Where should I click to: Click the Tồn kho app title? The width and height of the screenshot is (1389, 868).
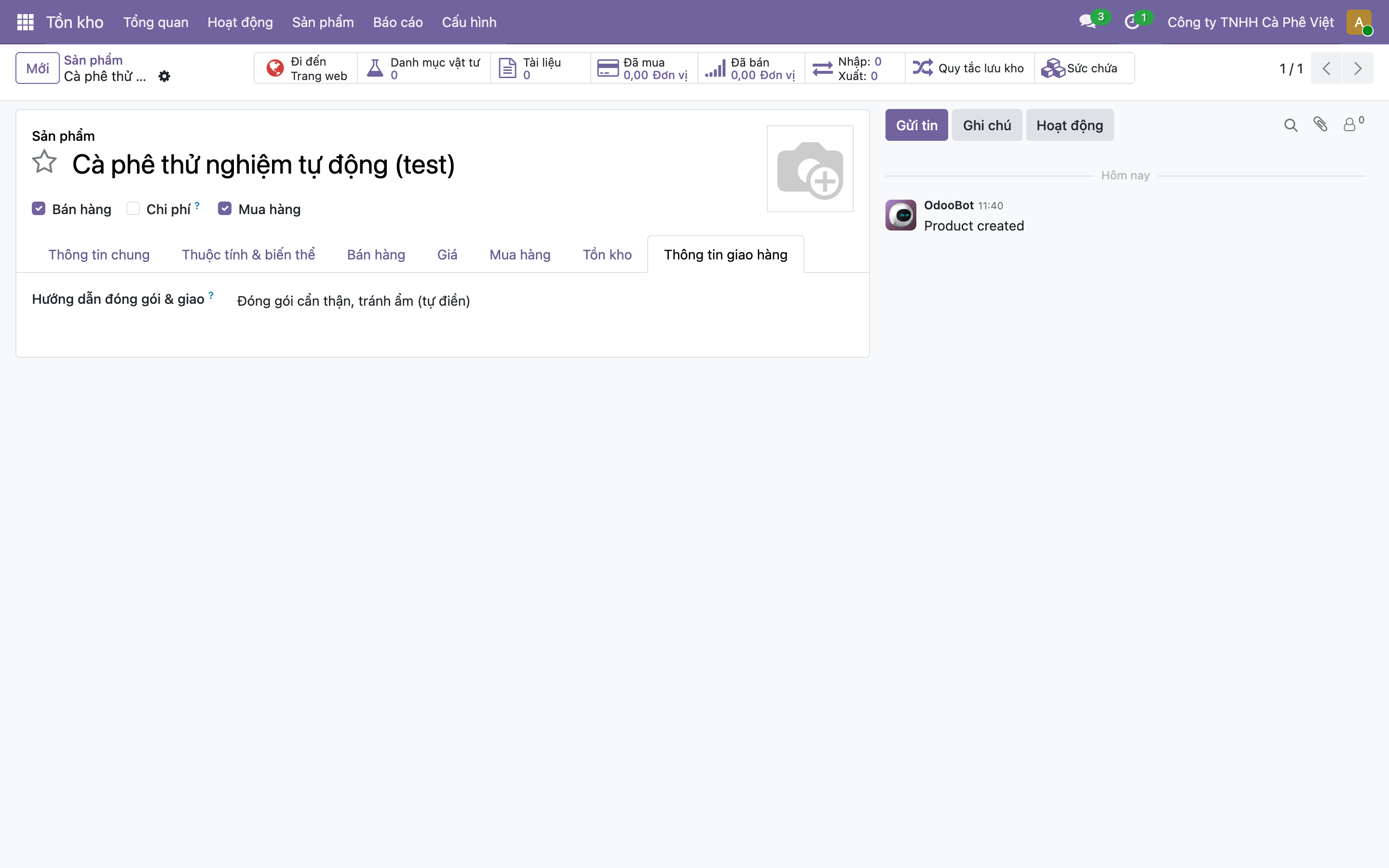[x=75, y=22]
